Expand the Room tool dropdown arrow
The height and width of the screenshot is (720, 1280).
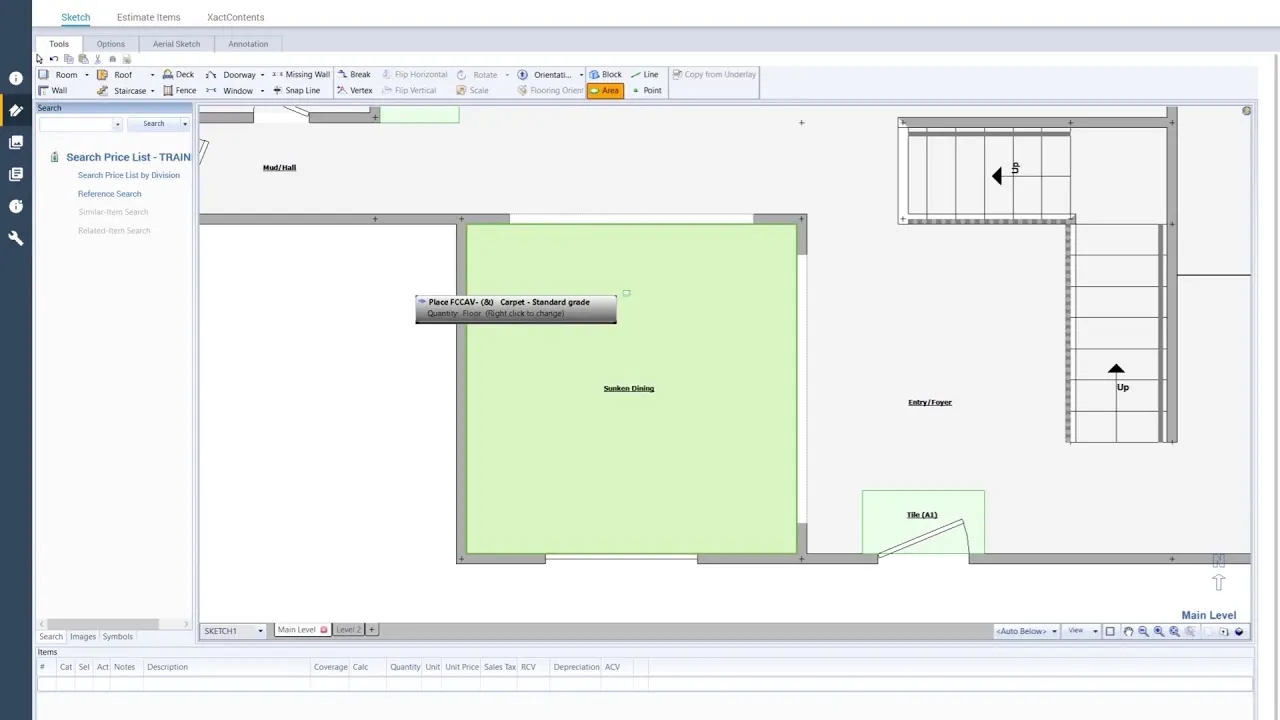(86, 75)
